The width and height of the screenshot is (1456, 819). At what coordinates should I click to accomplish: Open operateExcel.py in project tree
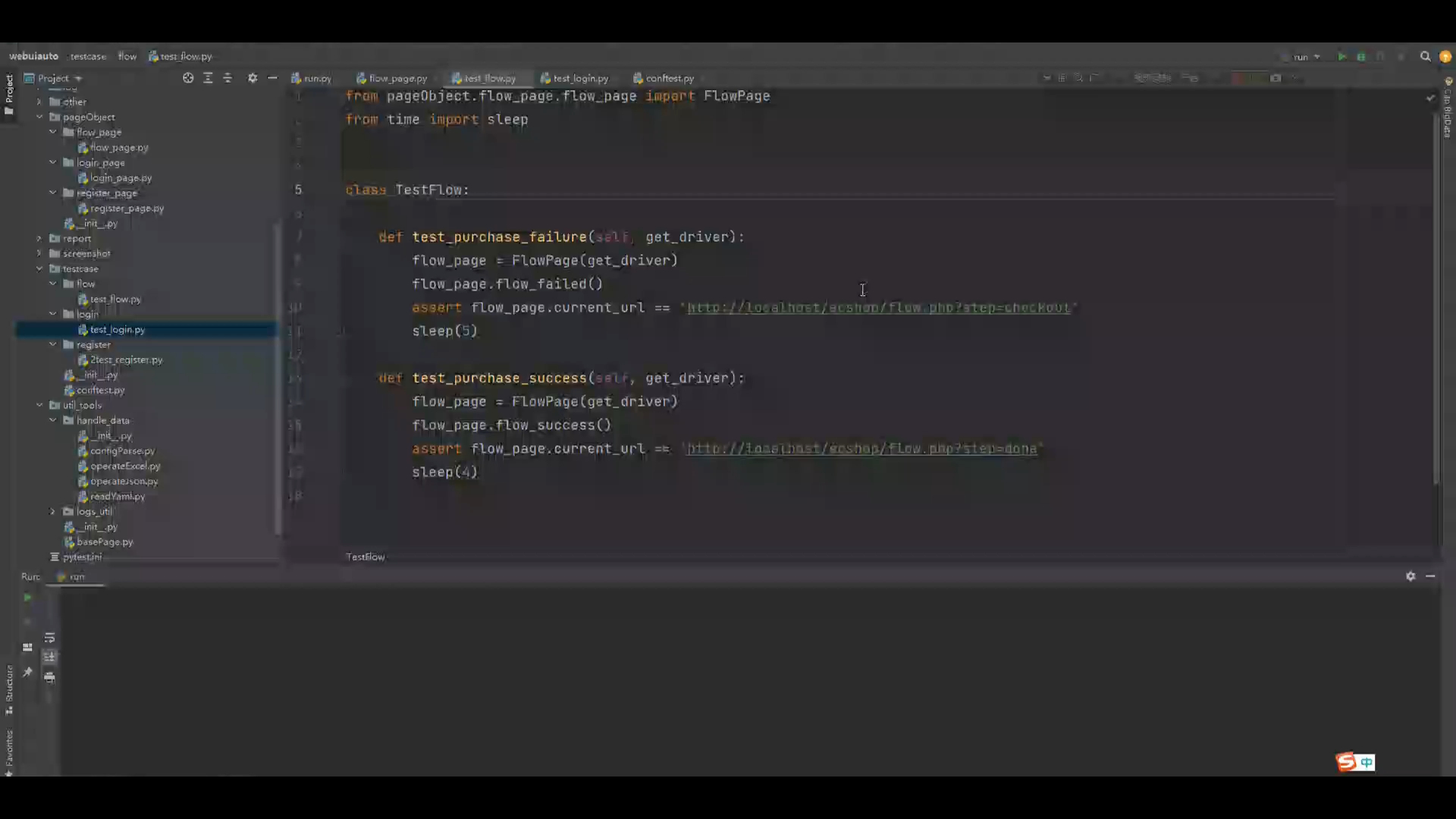pos(125,466)
